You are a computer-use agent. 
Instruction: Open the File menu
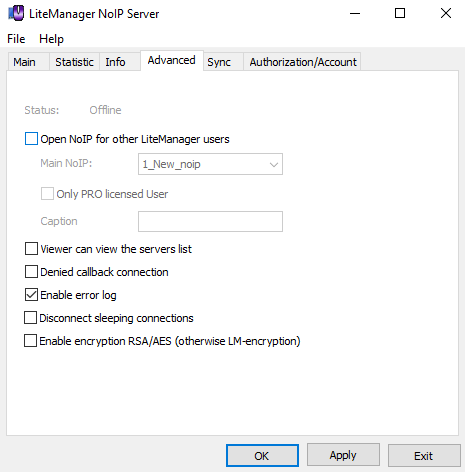16,39
